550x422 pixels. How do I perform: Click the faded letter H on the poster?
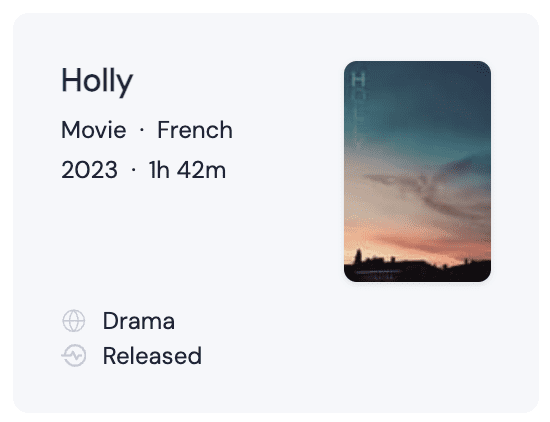358,79
